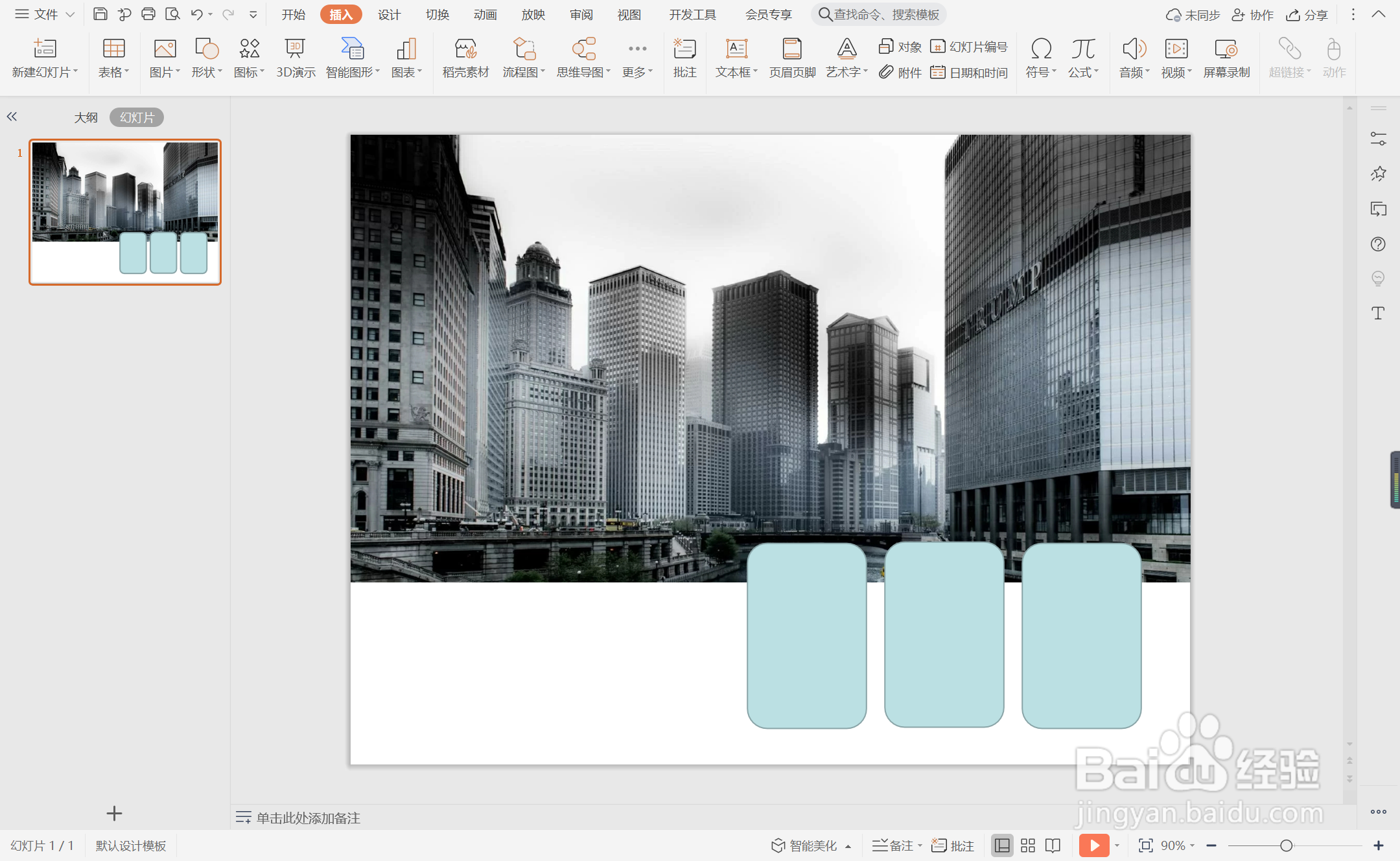
Task: Open the 文件 file menu
Action: (x=45, y=14)
